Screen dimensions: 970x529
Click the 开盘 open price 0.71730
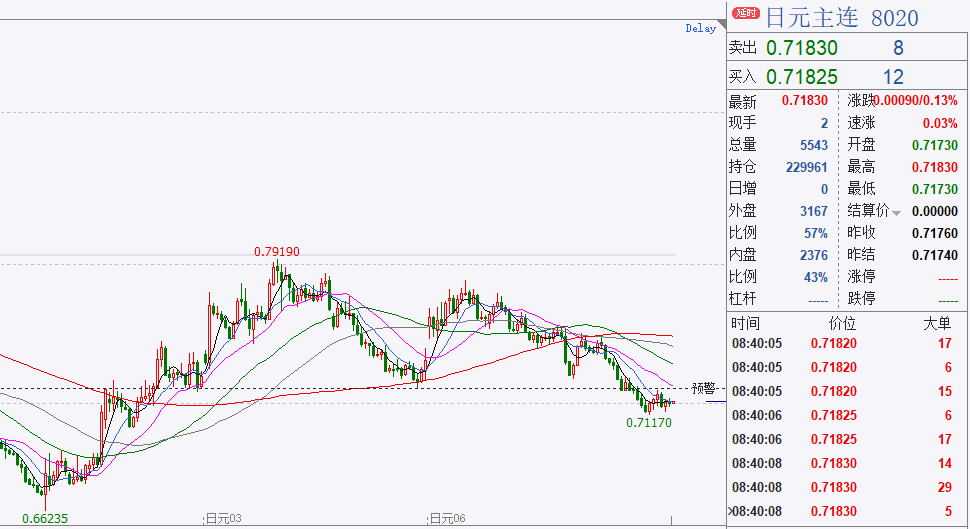(935, 145)
